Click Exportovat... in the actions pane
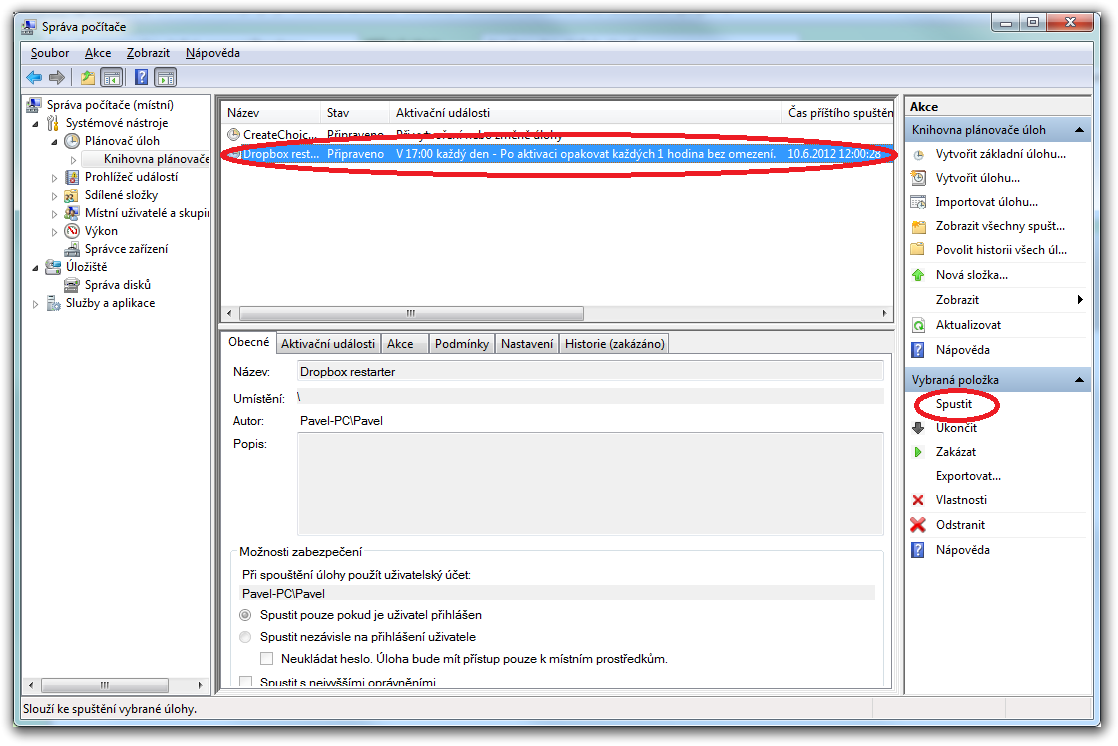The height and width of the screenshot is (746, 1118). point(968,476)
